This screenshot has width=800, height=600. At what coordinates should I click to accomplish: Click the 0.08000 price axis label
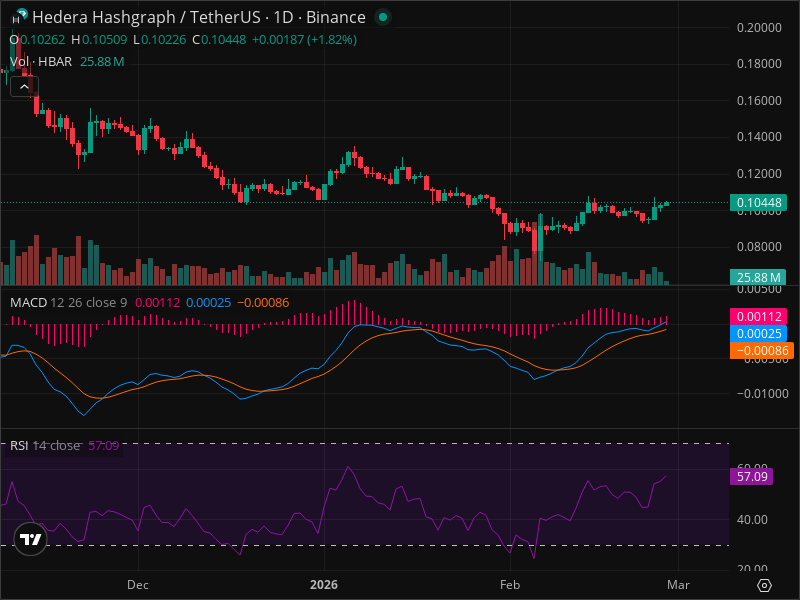click(759, 247)
